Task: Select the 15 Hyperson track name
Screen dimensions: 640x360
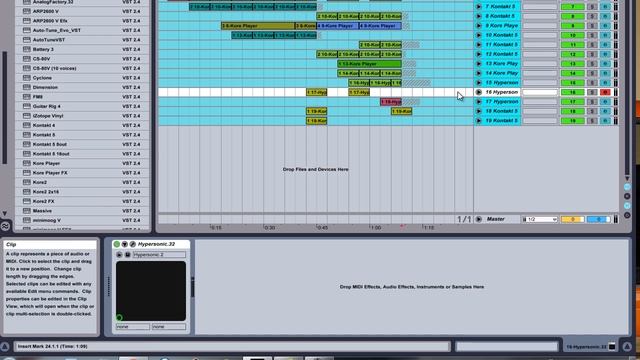Action: click(502, 83)
